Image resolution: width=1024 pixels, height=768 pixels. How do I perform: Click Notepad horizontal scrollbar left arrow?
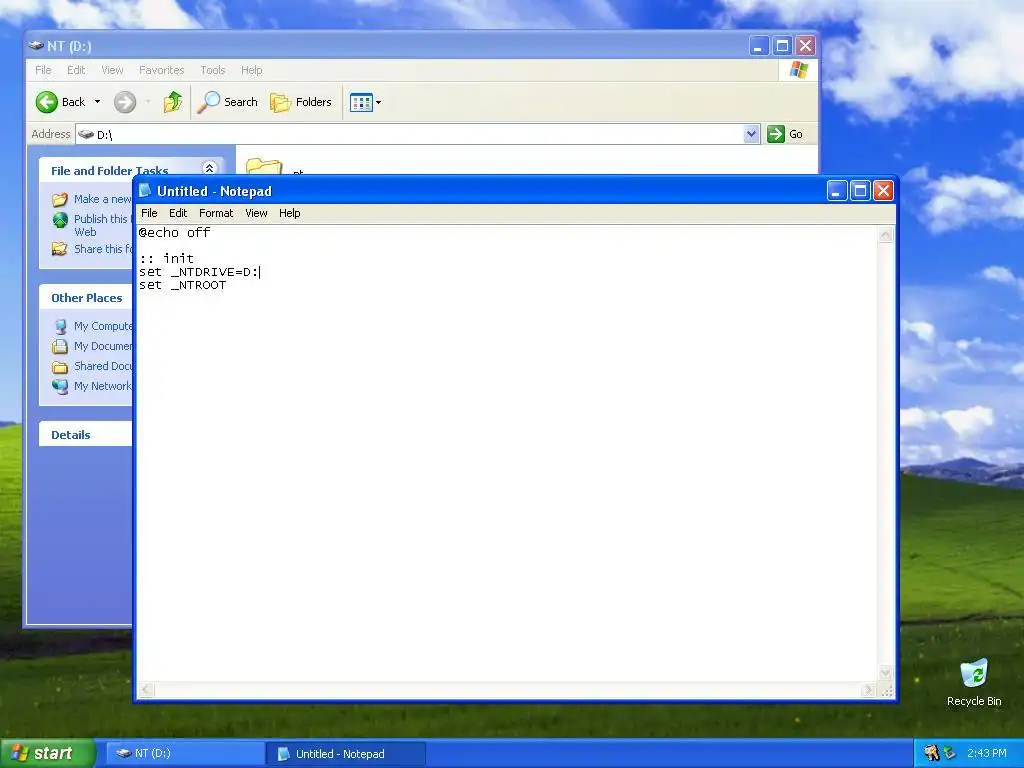[146, 690]
